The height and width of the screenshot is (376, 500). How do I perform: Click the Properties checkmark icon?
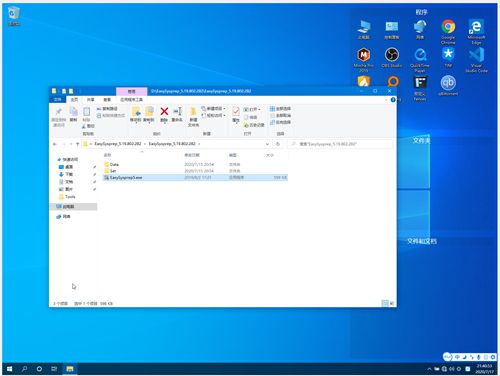236,111
